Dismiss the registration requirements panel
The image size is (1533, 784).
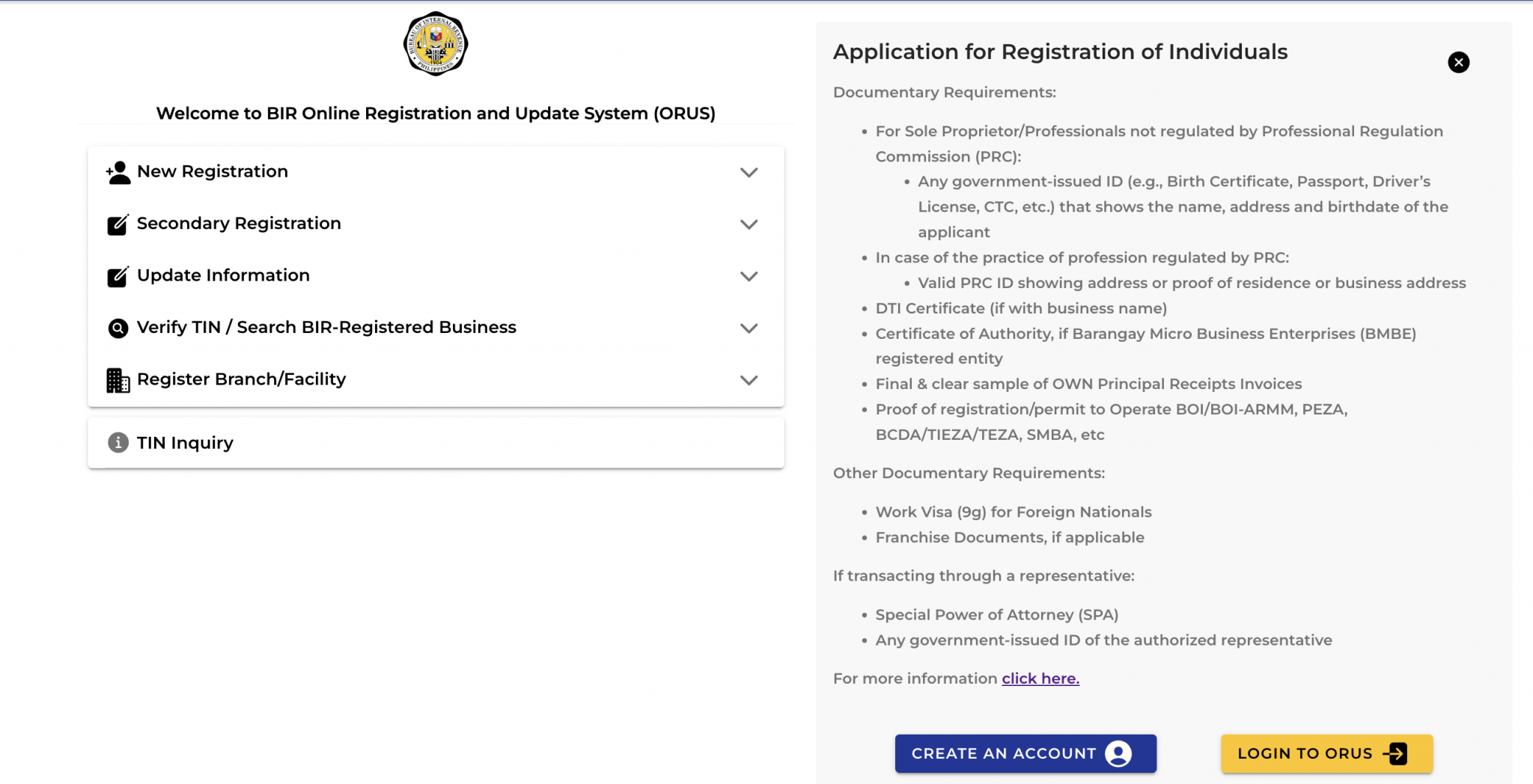[1457, 62]
